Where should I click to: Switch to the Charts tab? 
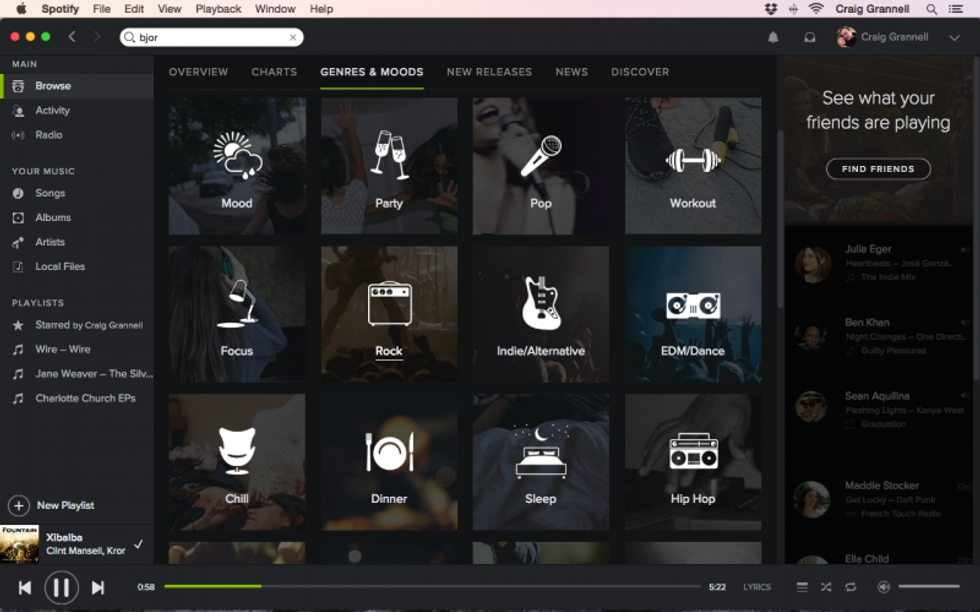click(274, 72)
